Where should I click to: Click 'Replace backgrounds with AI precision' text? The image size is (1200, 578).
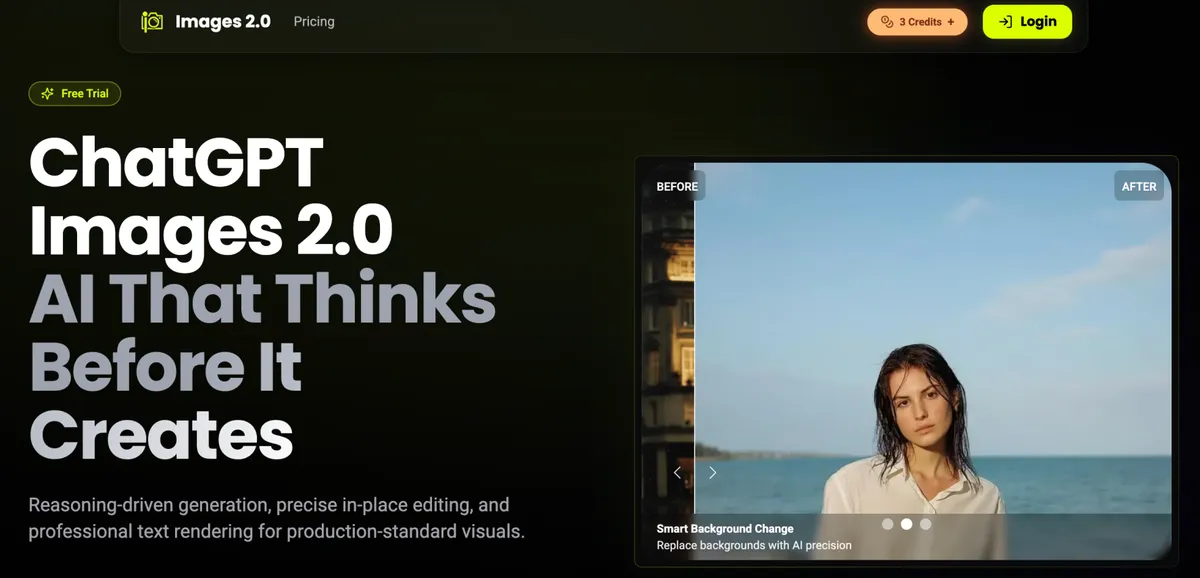(x=754, y=546)
